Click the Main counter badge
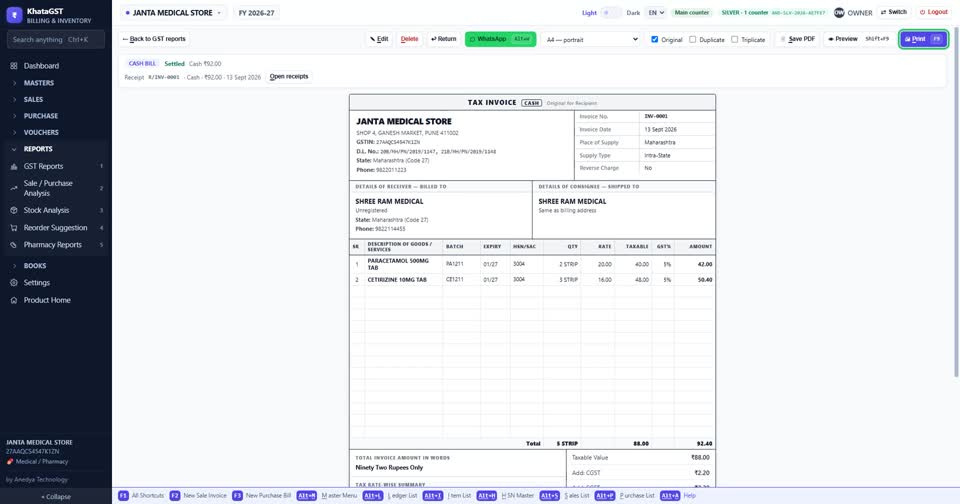The image size is (960, 504). click(x=692, y=12)
